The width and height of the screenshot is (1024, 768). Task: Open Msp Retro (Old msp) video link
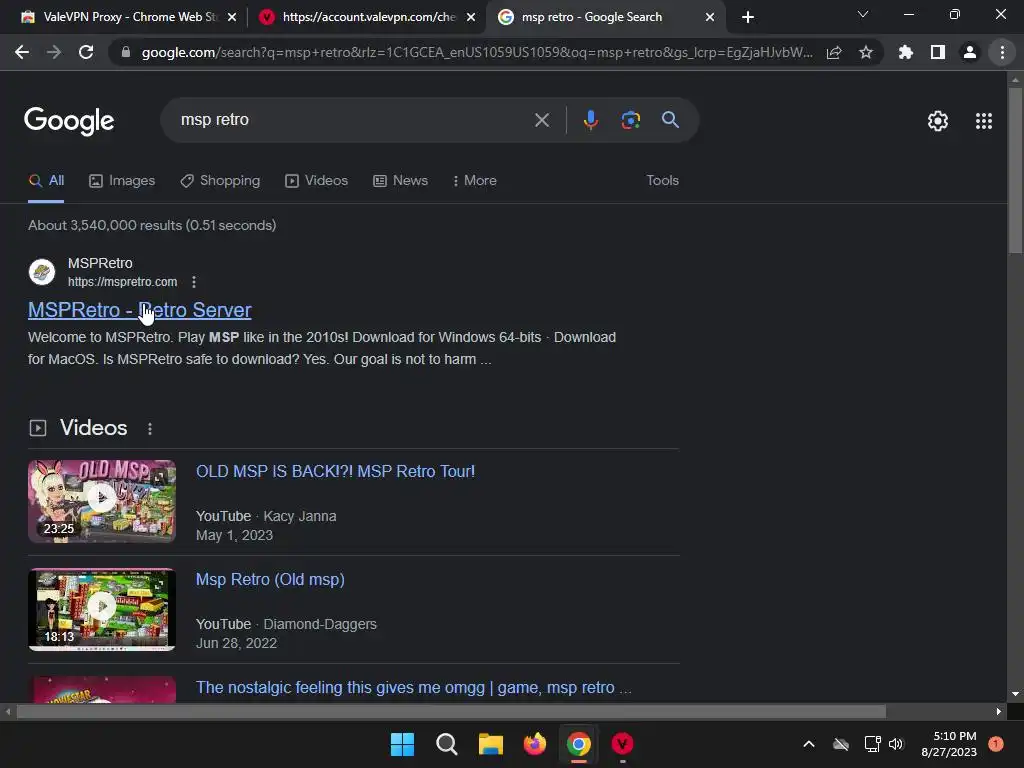(x=270, y=579)
